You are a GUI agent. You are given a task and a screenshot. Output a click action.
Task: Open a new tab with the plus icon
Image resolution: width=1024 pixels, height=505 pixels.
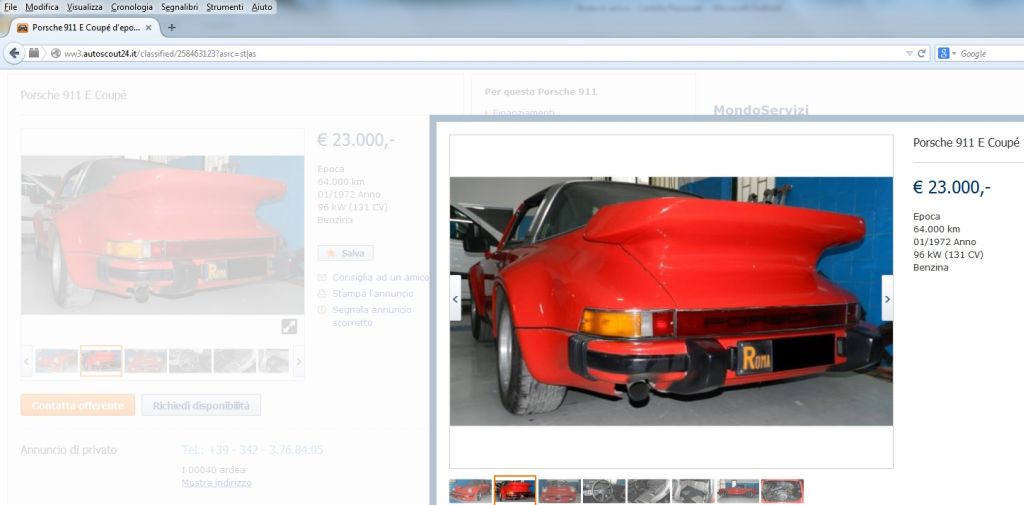coord(172,27)
